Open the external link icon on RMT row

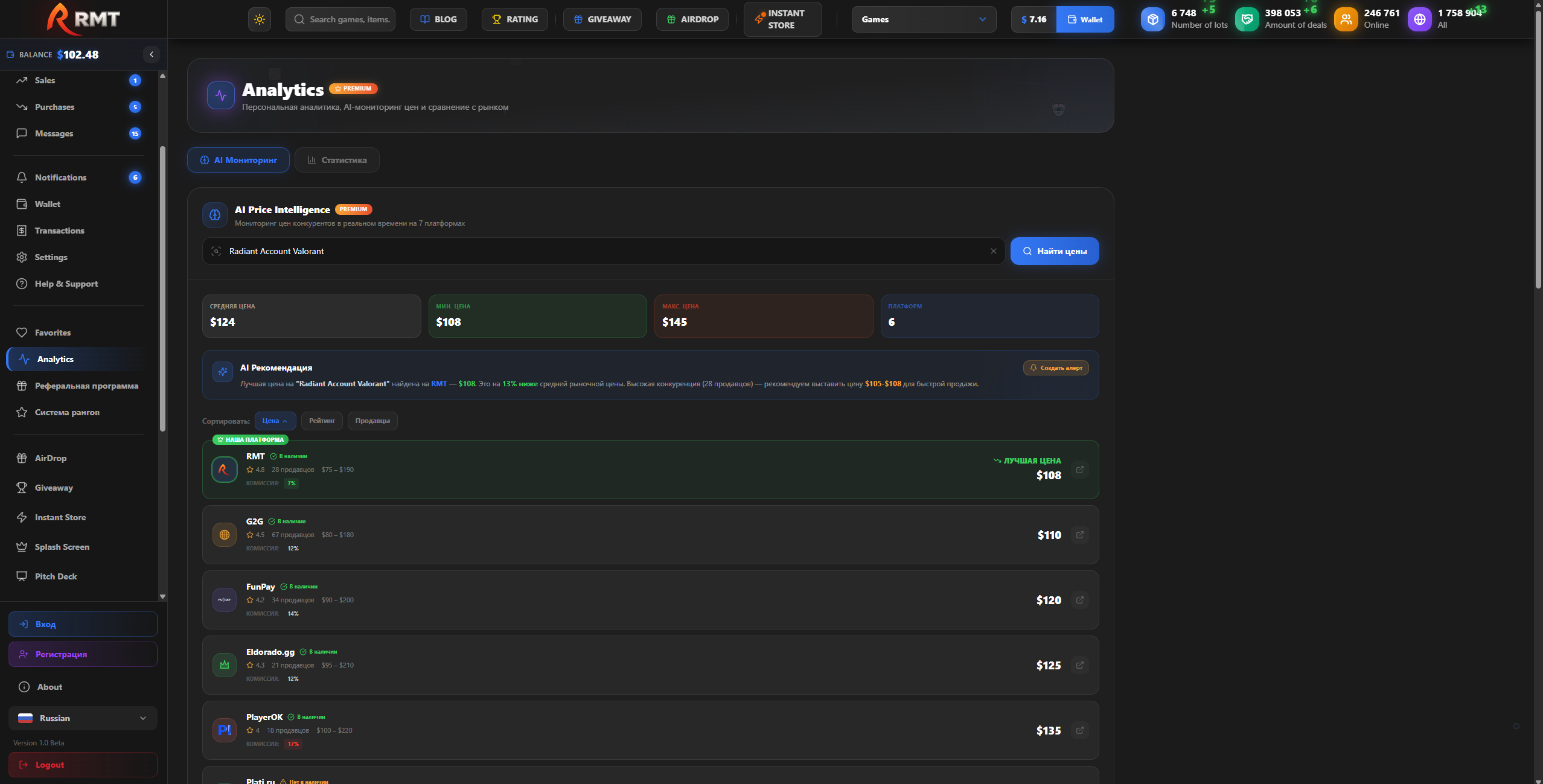tap(1080, 470)
